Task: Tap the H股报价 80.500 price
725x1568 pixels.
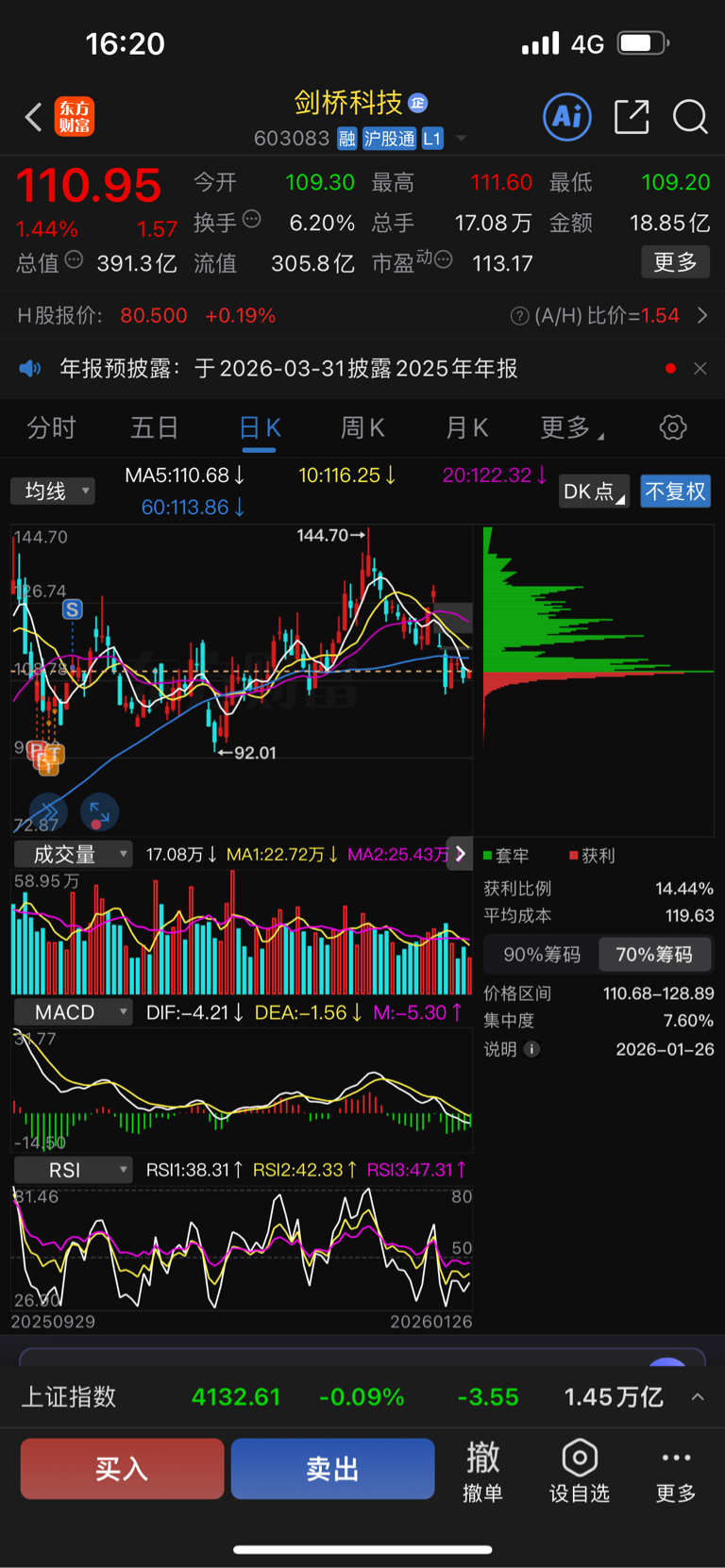Action: (154, 316)
